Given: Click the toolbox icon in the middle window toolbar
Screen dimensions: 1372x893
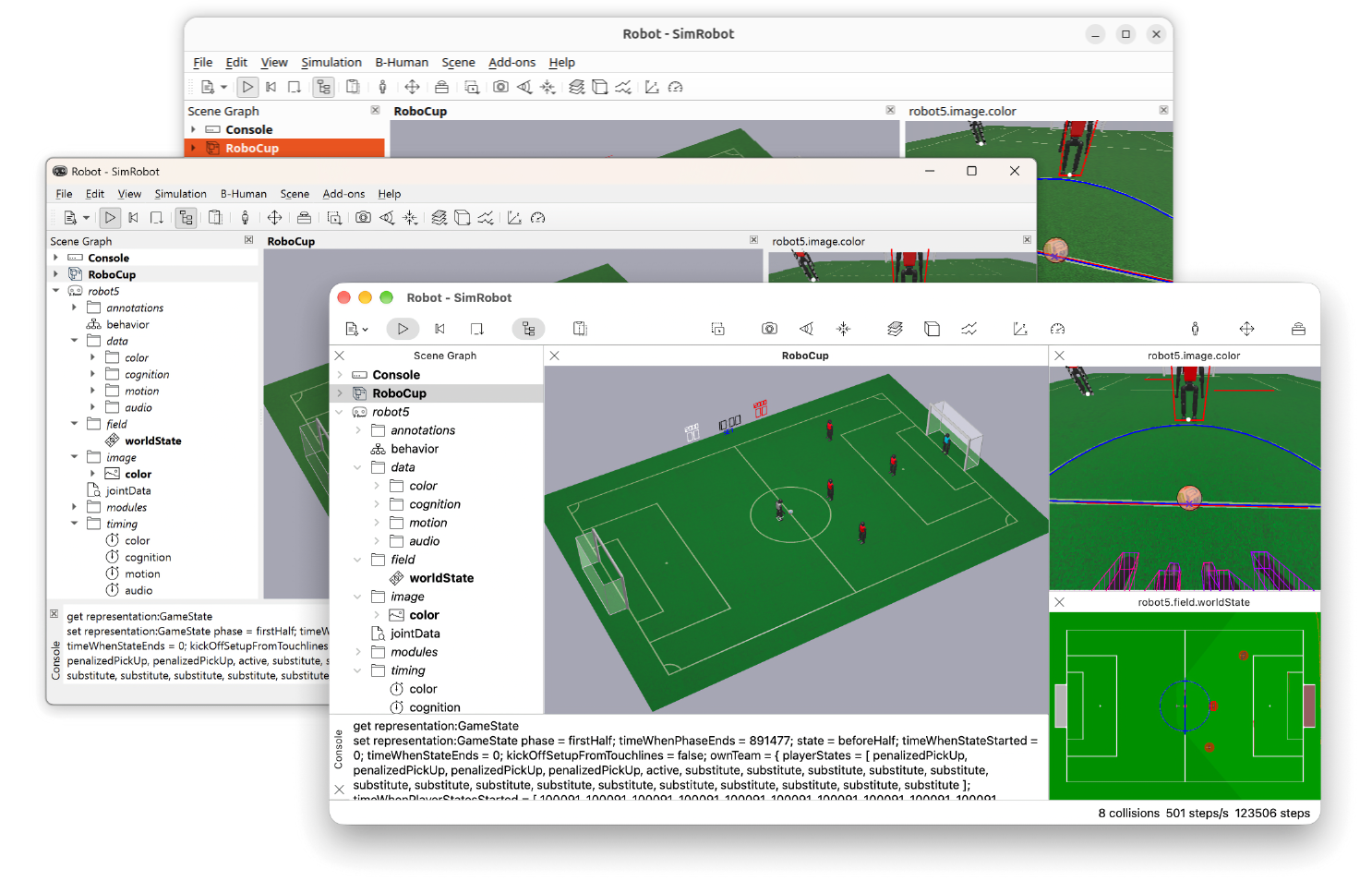Looking at the screenshot, I should pyautogui.click(x=304, y=218).
